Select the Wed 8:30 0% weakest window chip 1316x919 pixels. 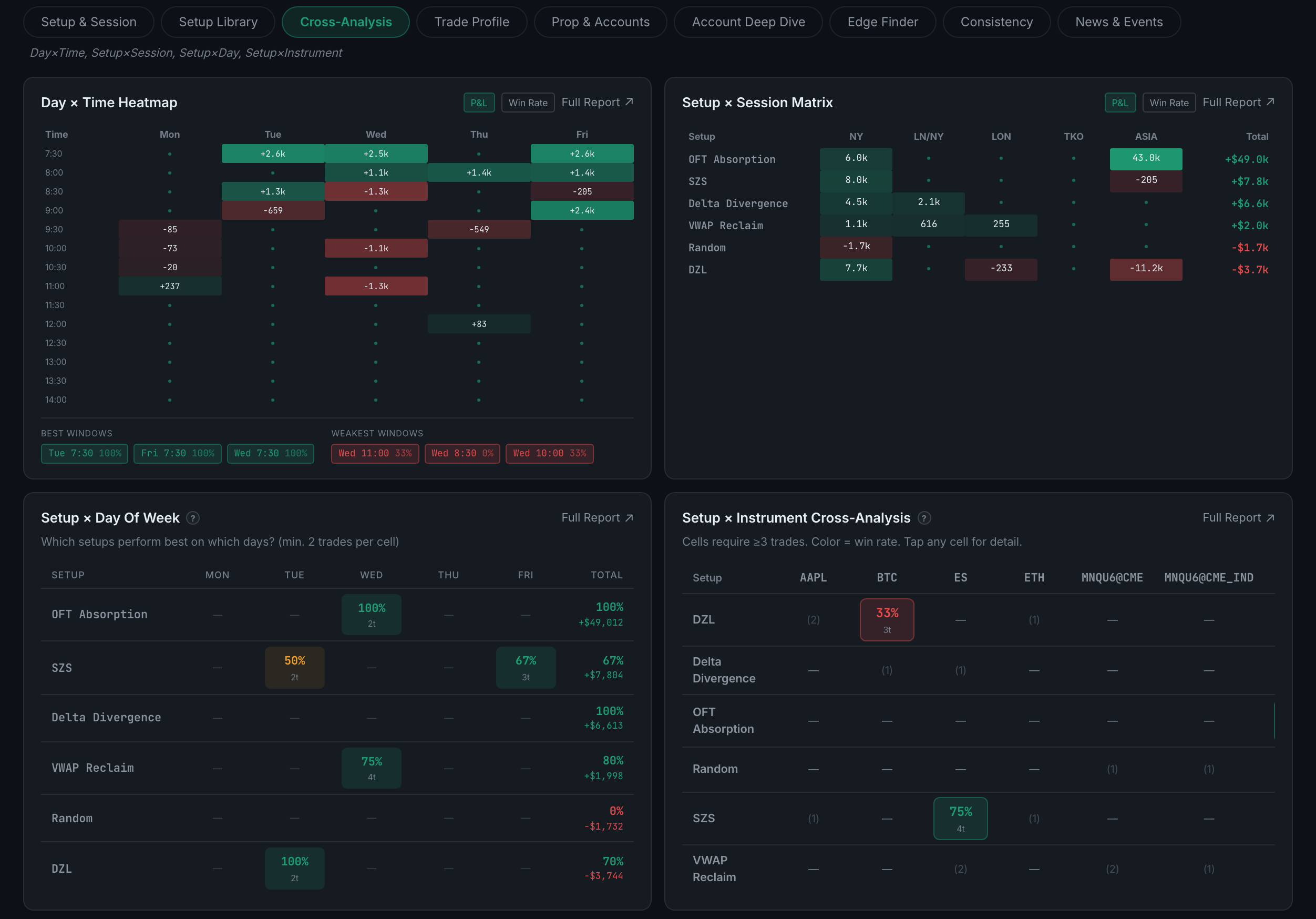tap(462, 454)
